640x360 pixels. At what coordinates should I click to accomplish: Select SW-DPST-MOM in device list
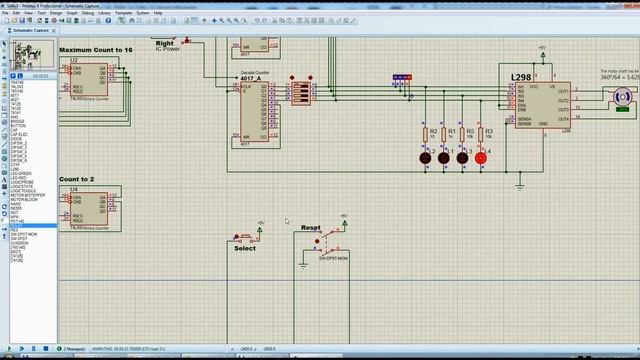[x=24, y=234]
